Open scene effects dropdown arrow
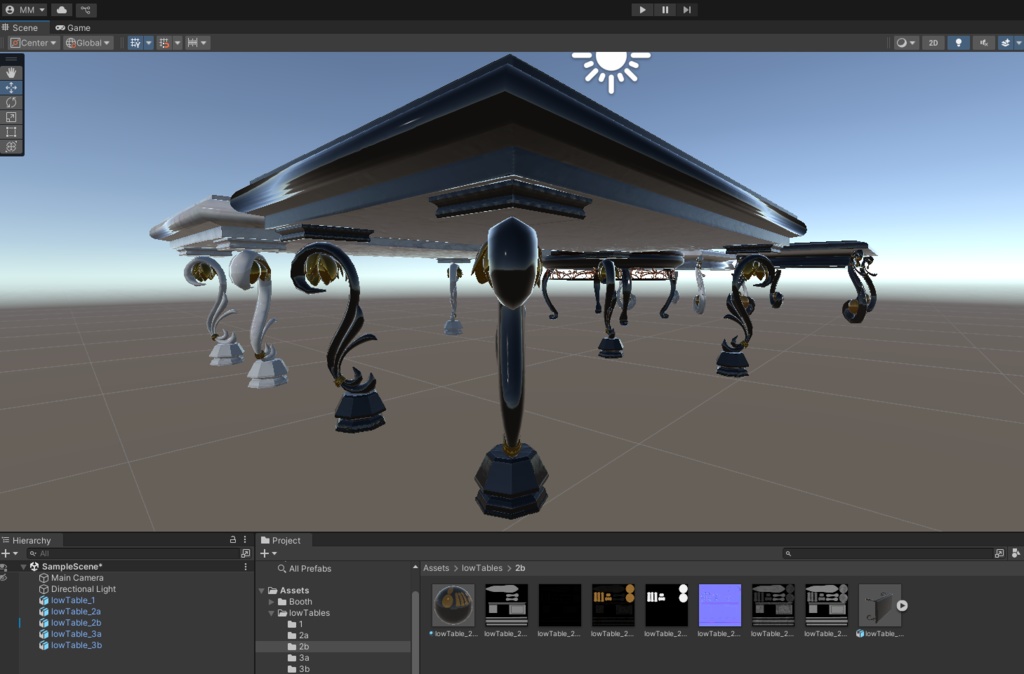The image size is (1024, 674). coord(1018,43)
